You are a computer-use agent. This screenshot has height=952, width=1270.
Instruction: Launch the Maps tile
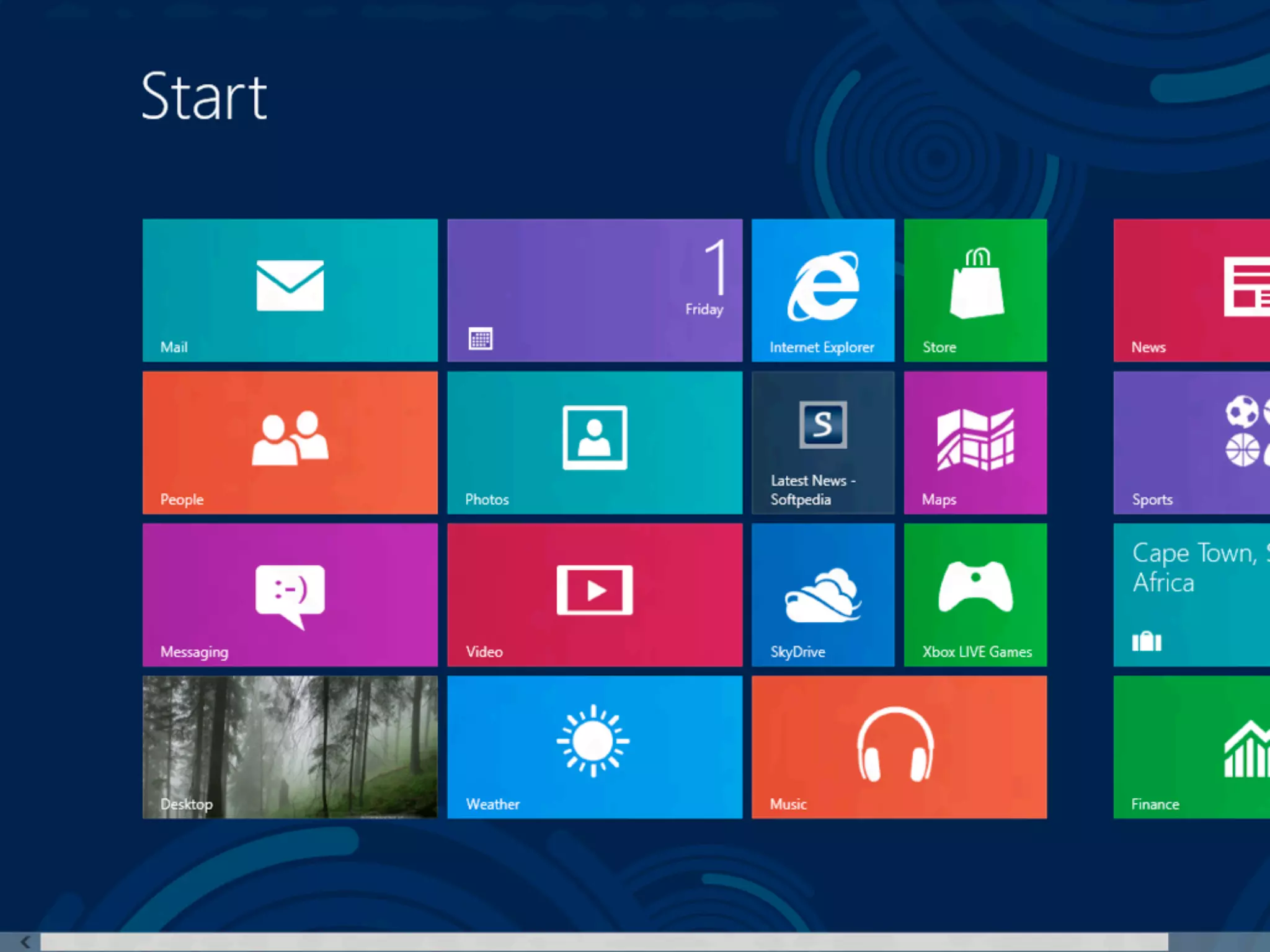point(975,443)
